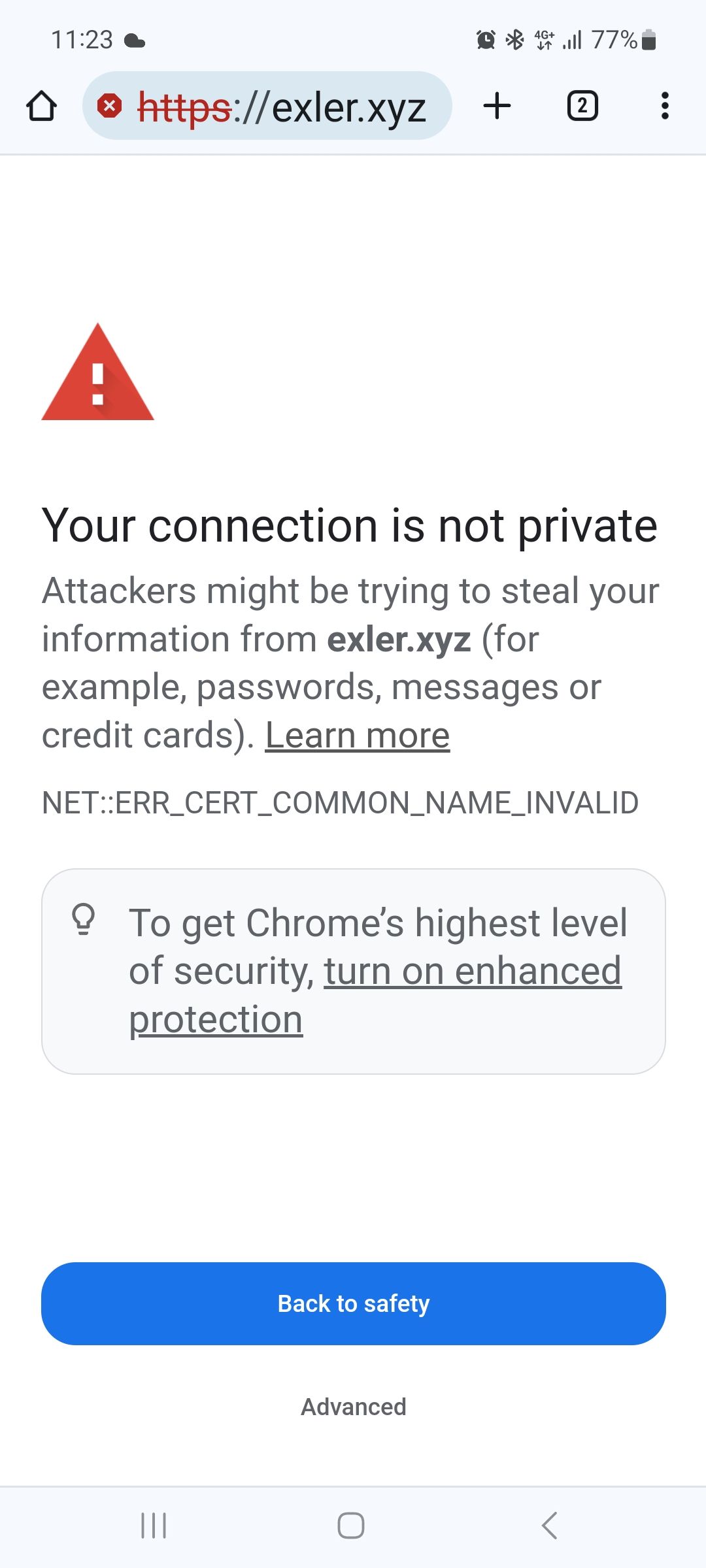Image resolution: width=706 pixels, height=1568 pixels.
Task: Open Chrome's three-dot overflow menu
Action: point(664,106)
